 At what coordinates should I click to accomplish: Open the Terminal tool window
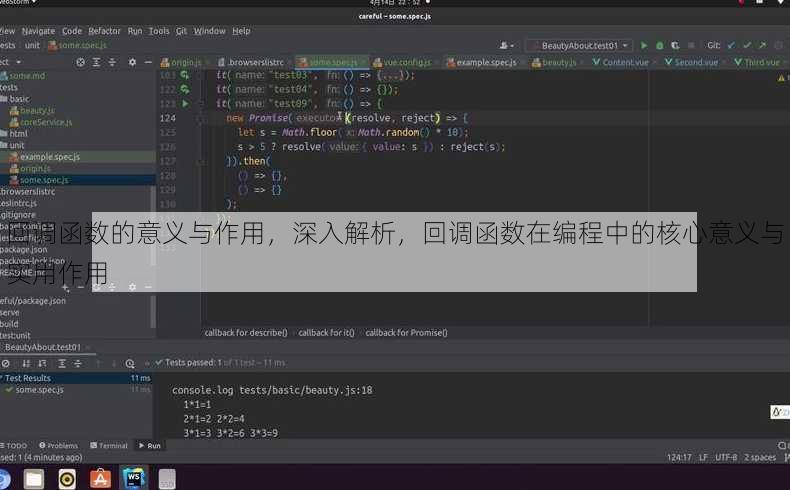[x=109, y=446]
